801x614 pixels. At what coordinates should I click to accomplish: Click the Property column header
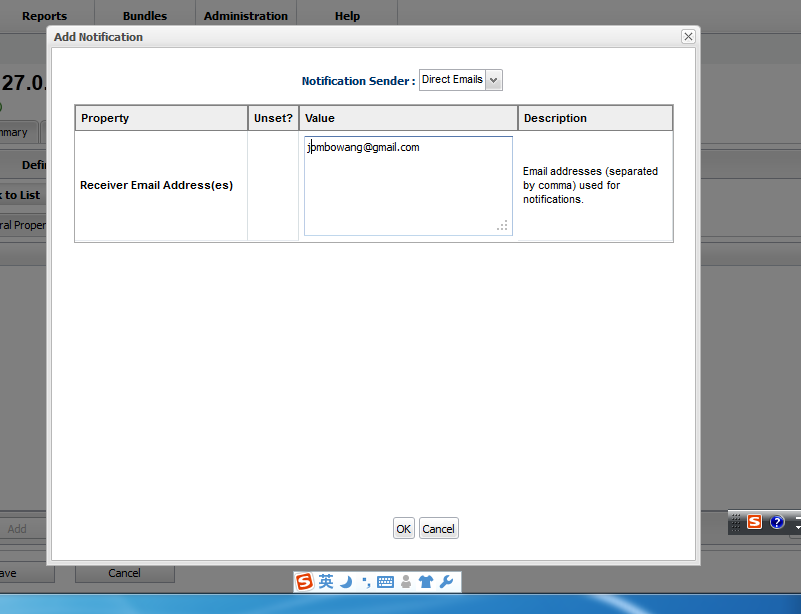click(x=161, y=118)
